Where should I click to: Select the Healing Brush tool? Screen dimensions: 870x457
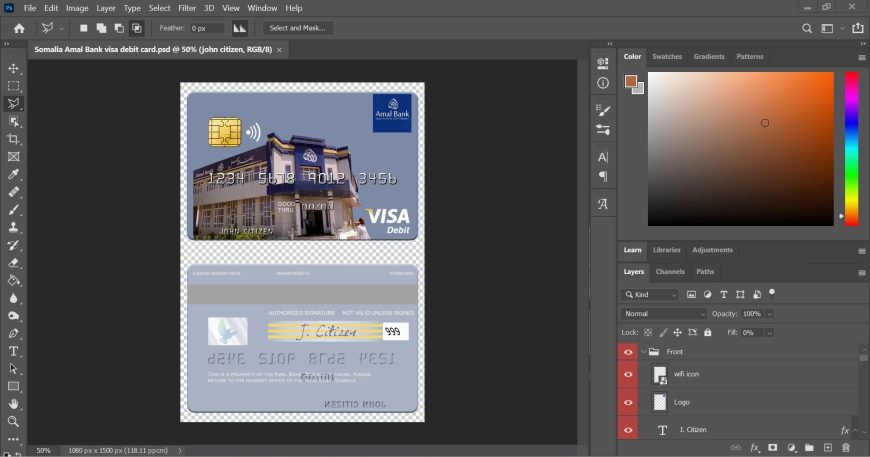coord(13,192)
